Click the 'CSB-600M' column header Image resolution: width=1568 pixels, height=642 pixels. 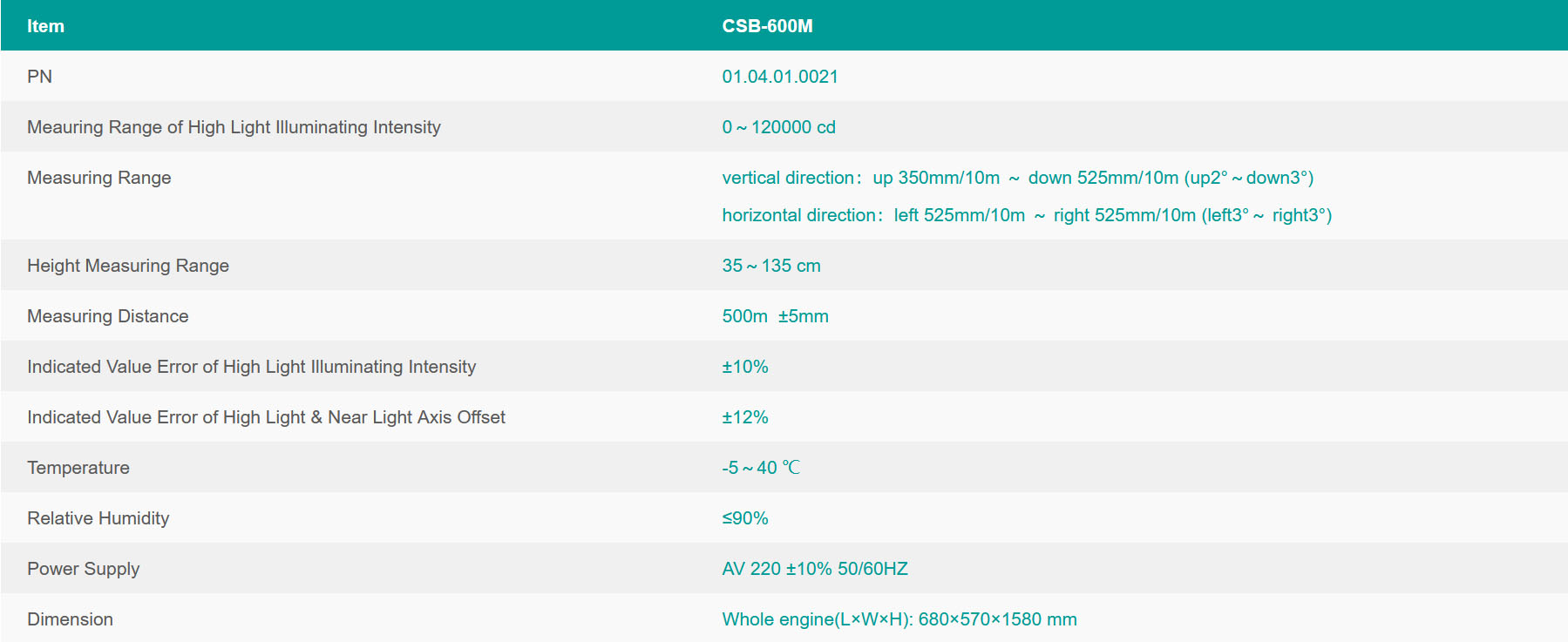click(x=767, y=26)
